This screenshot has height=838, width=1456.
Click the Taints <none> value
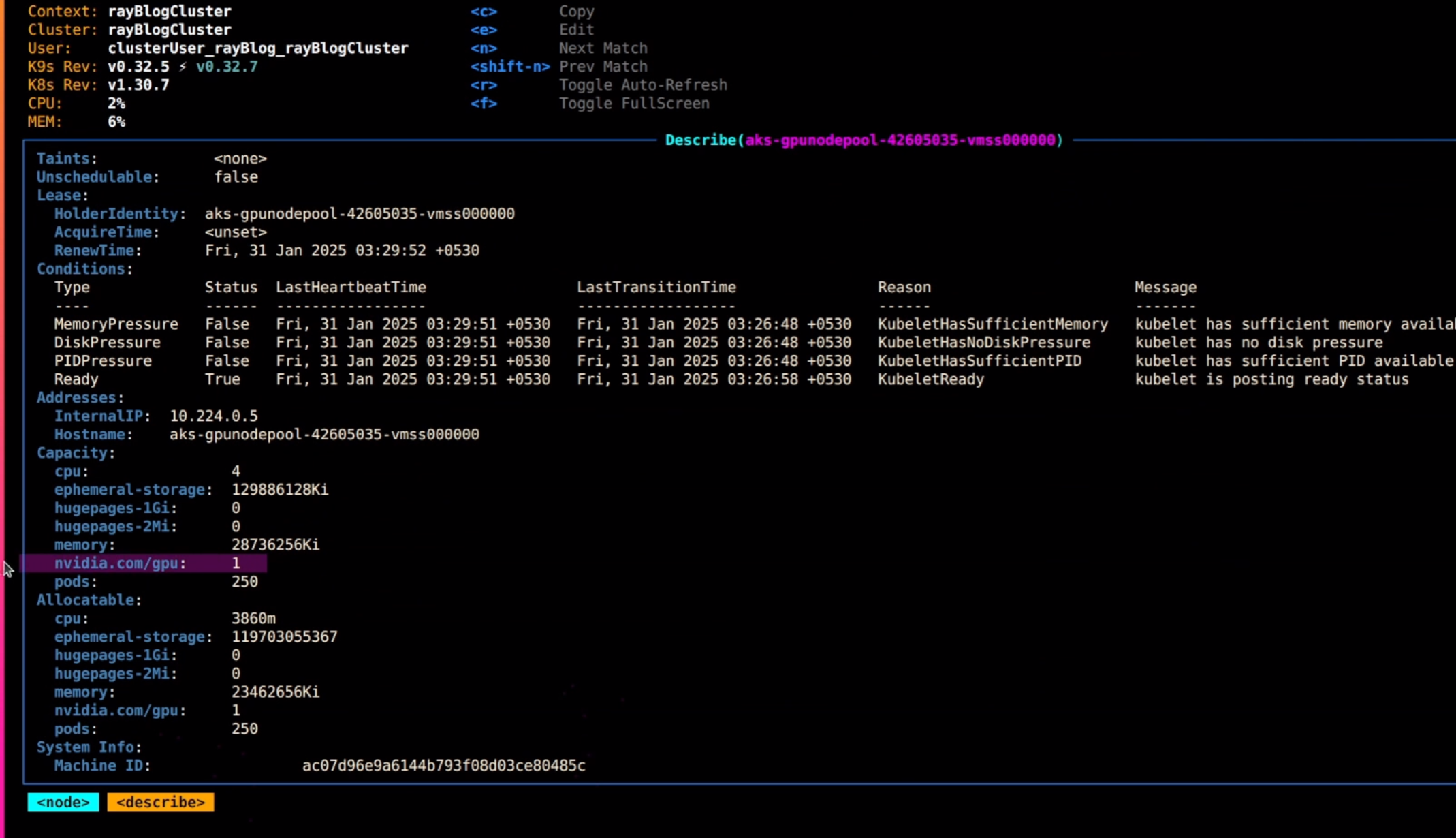click(240, 159)
